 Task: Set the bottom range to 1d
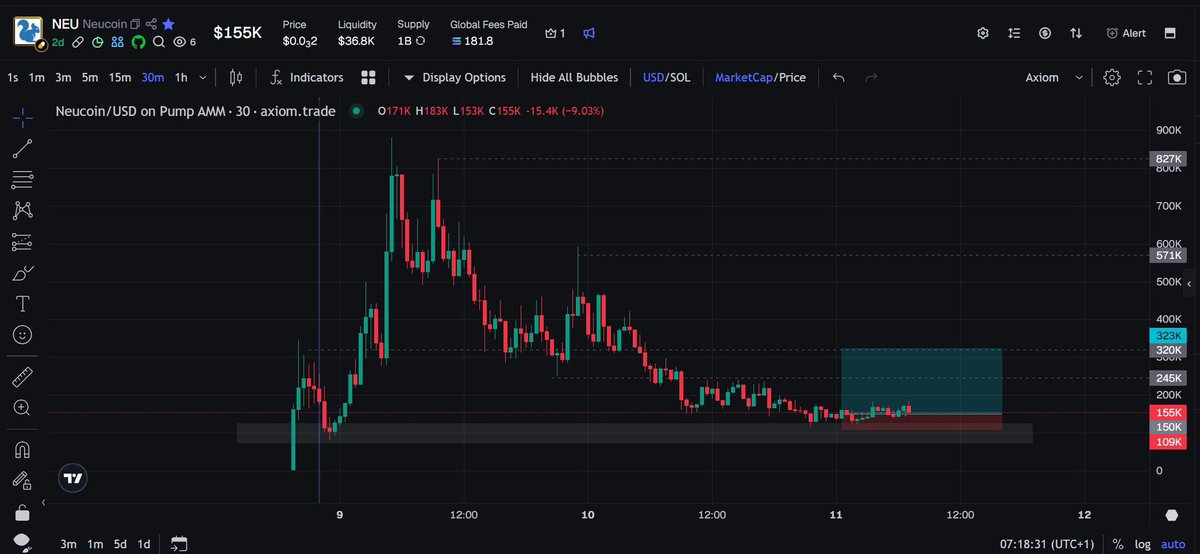coord(144,544)
